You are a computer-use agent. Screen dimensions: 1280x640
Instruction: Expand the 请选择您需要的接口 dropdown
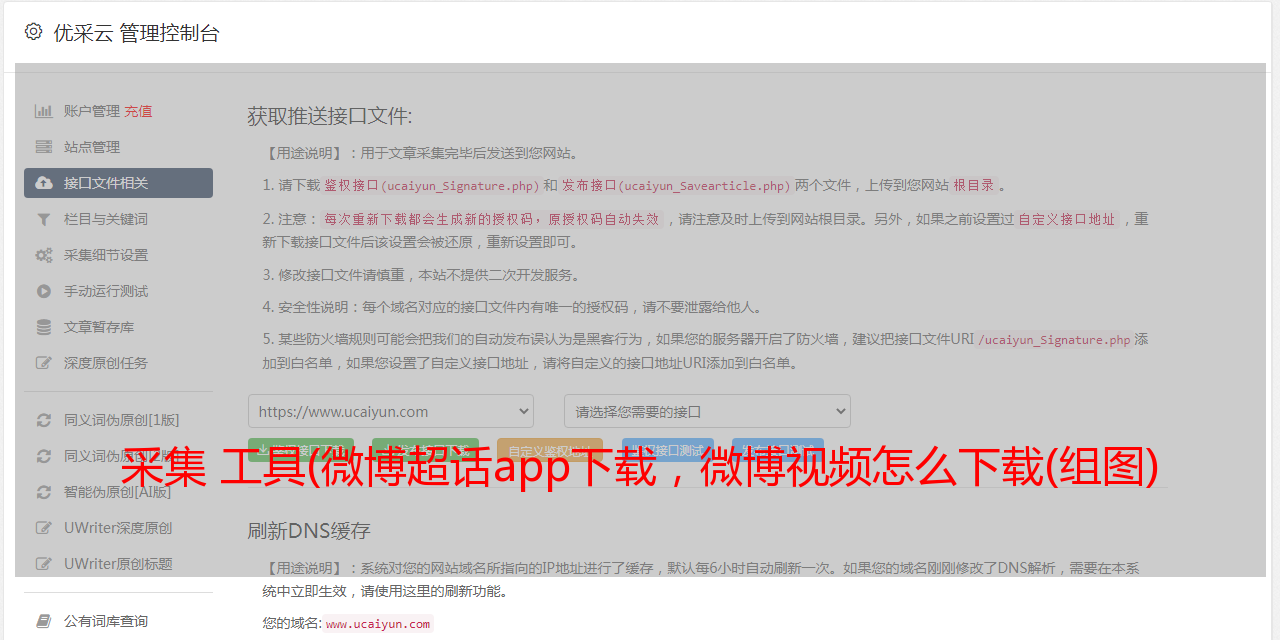[707, 411]
